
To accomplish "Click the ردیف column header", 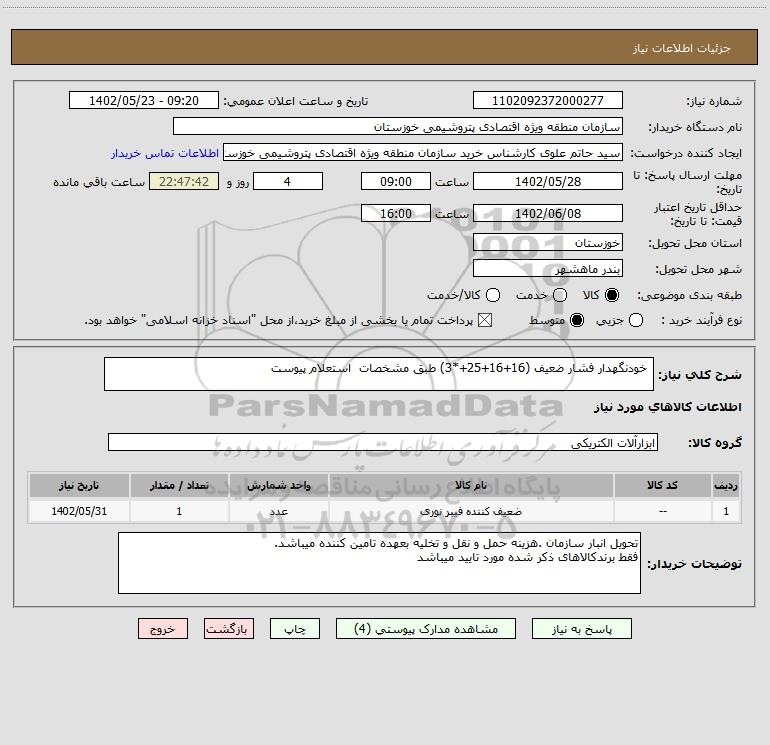I will tap(726, 485).
